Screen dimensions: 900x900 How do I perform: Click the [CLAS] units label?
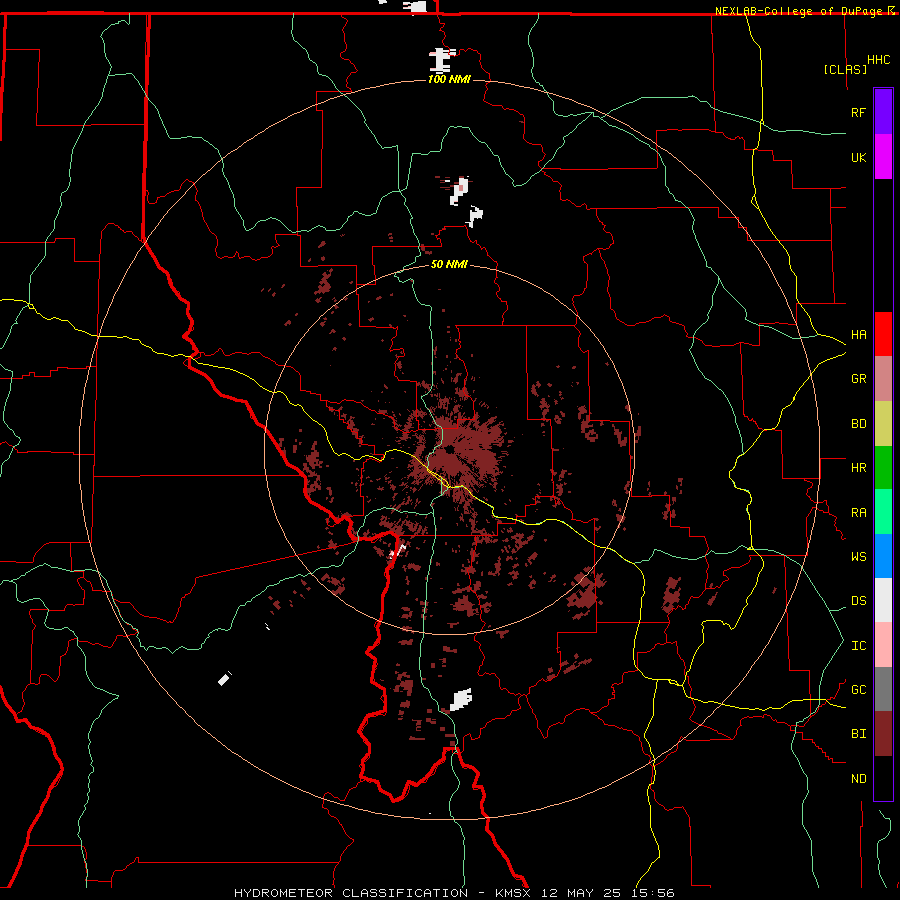[x=845, y=69]
